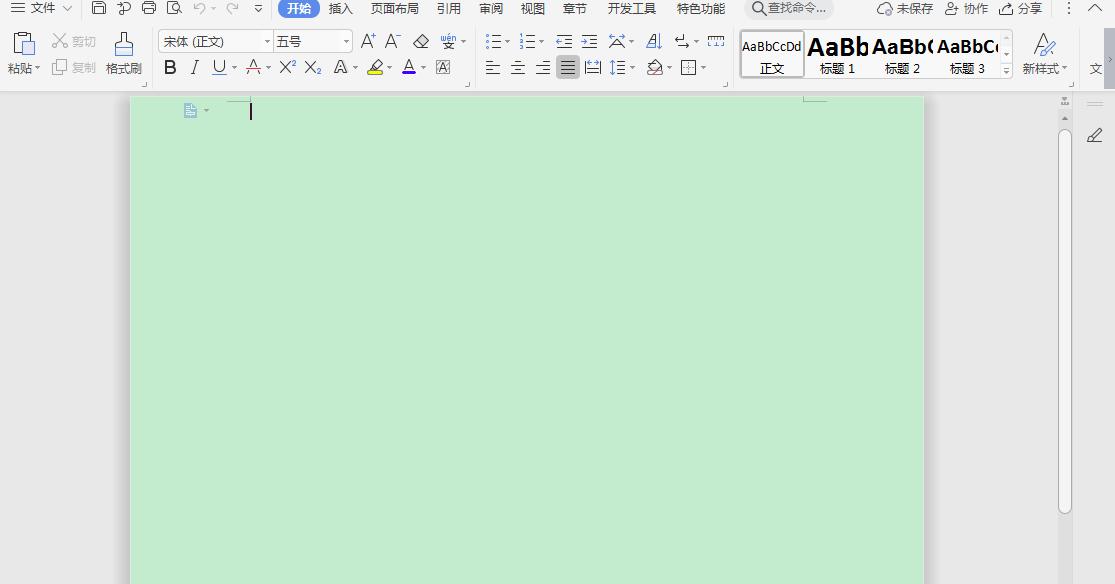This screenshot has height=584, width=1115.
Task: Click the Text Effects outlined A icon
Action: (x=341, y=68)
